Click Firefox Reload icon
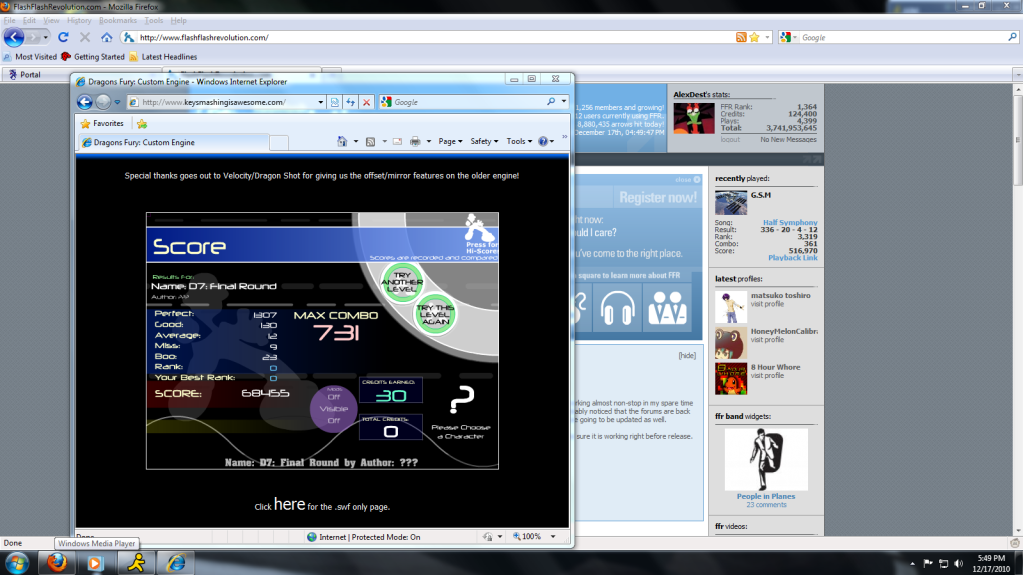 pos(63,38)
